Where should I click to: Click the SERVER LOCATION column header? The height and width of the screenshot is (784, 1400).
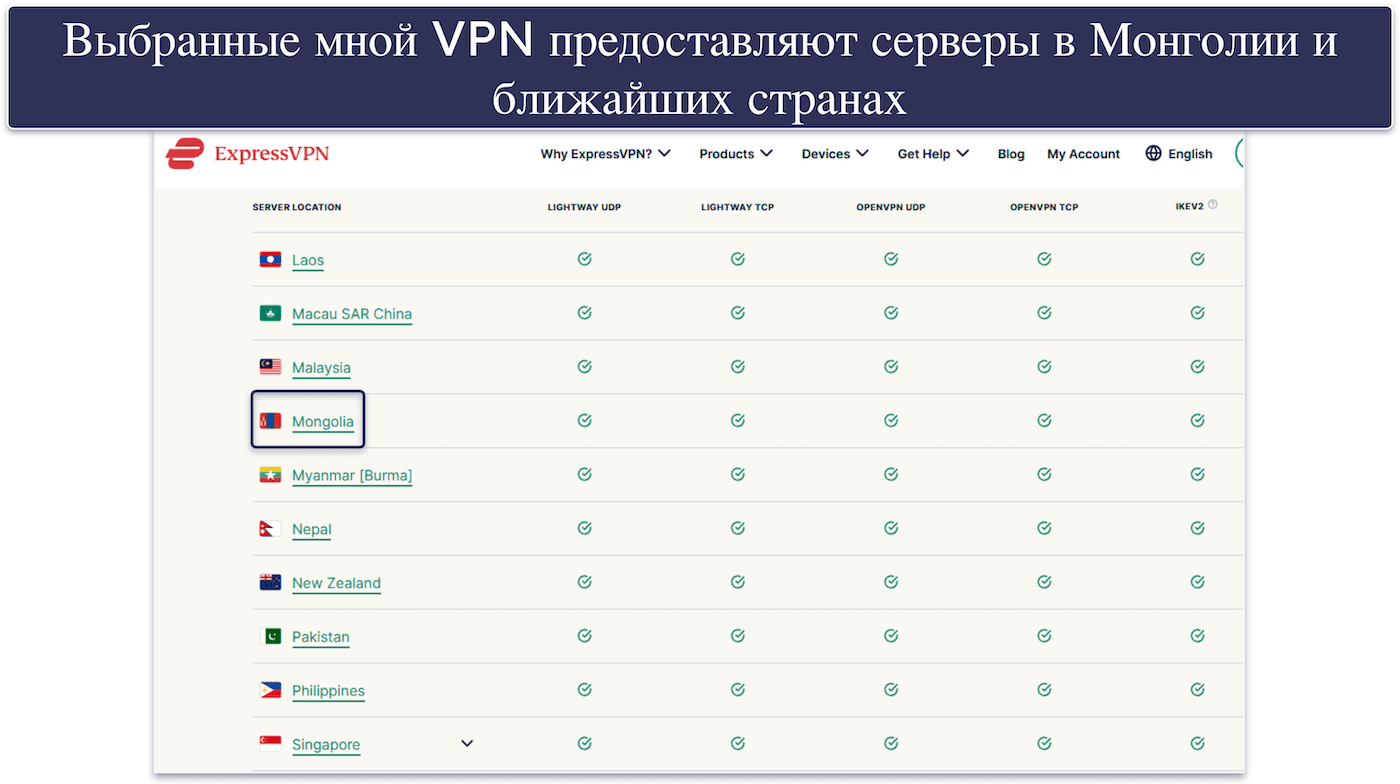tap(297, 207)
